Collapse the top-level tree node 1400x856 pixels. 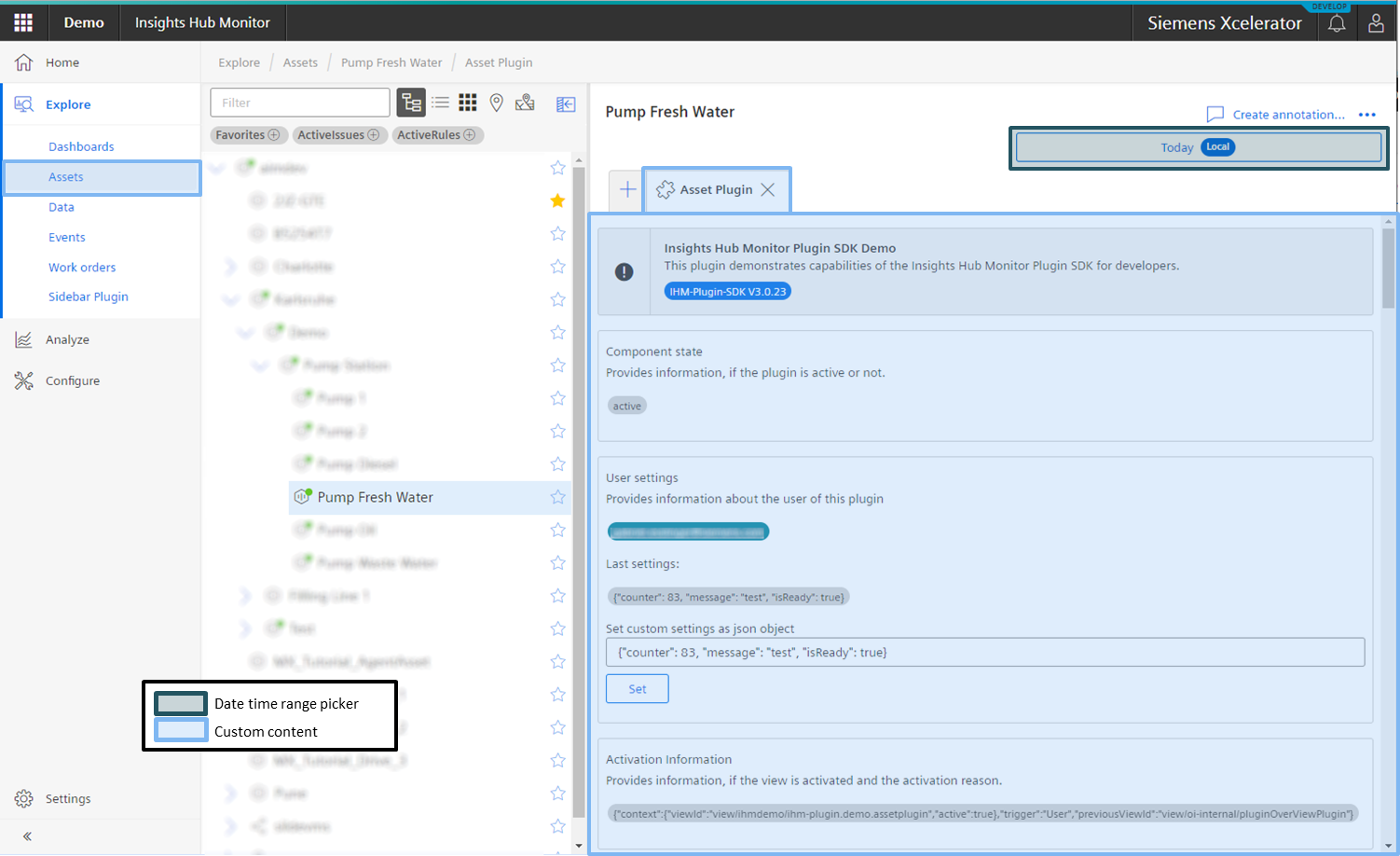[x=217, y=168]
